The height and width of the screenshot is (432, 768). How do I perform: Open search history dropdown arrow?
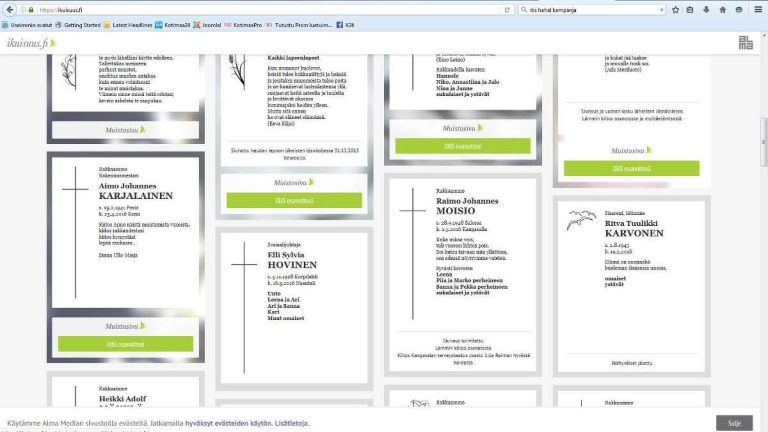tap(661, 10)
